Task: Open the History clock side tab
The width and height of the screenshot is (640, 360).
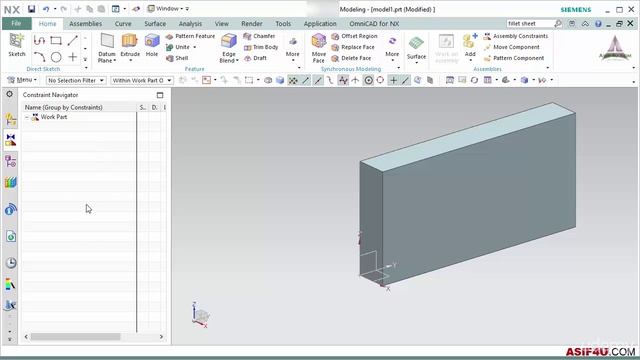Action: (11, 263)
